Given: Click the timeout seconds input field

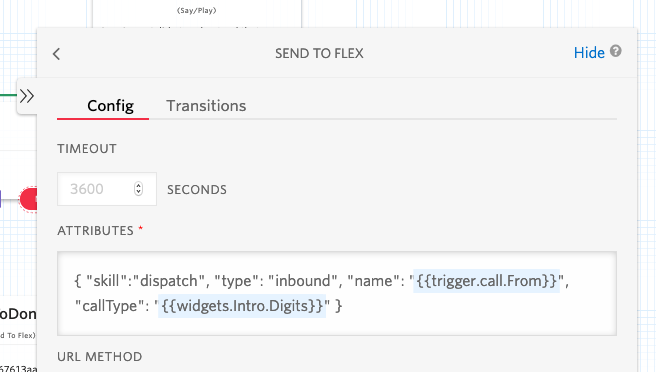Looking at the screenshot, I should pyautogui.click(x=107, y=189).
